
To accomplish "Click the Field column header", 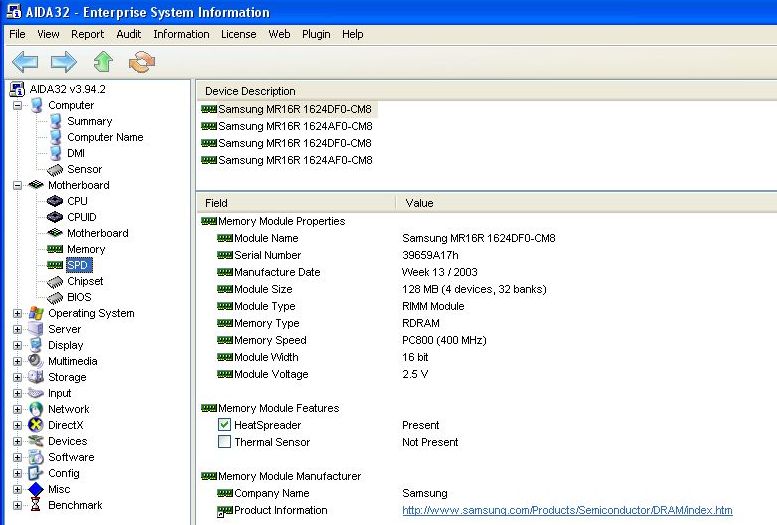I will pyautogui.click(x=216, y=203).
